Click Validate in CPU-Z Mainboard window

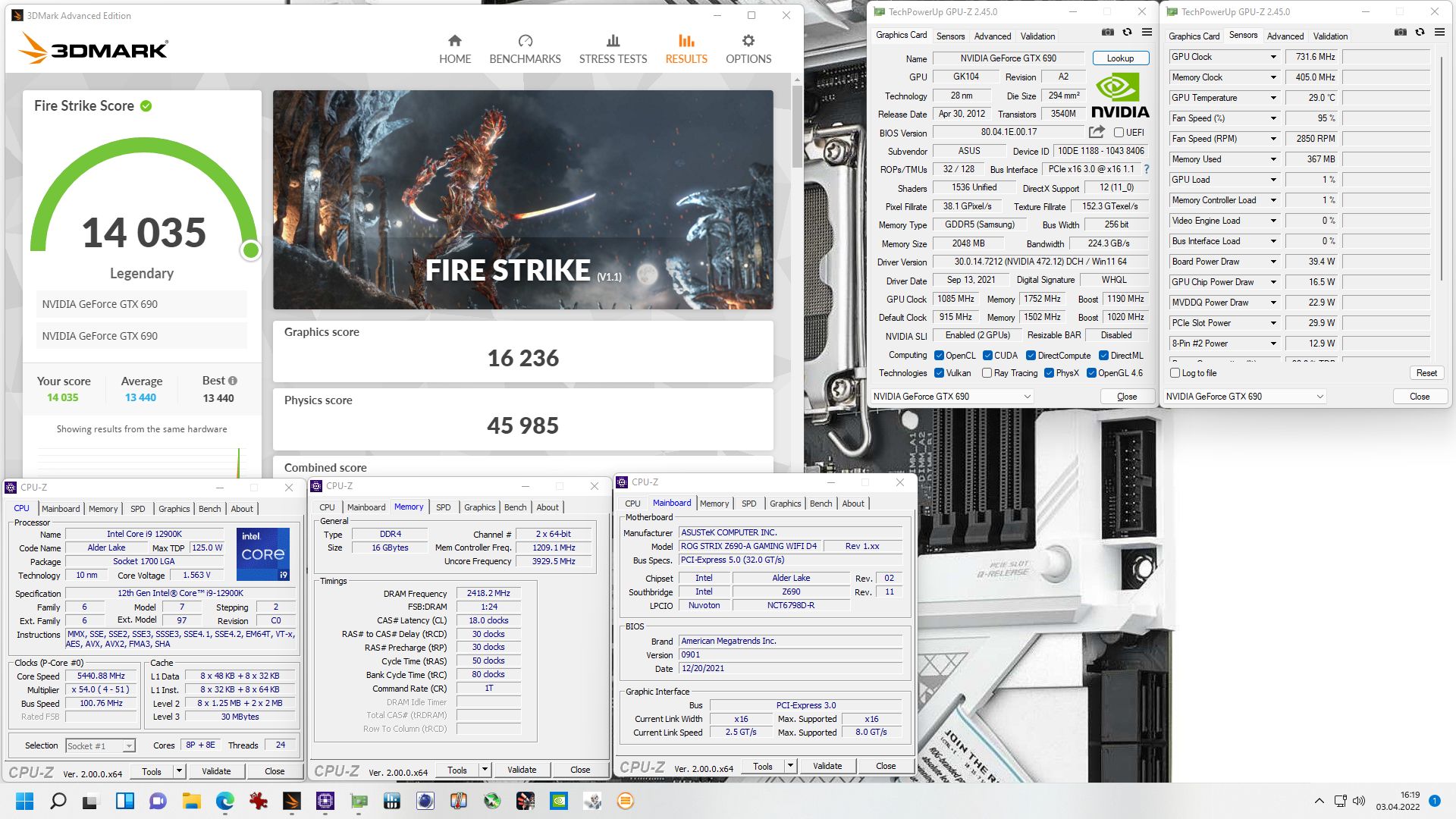click(827, 766)
